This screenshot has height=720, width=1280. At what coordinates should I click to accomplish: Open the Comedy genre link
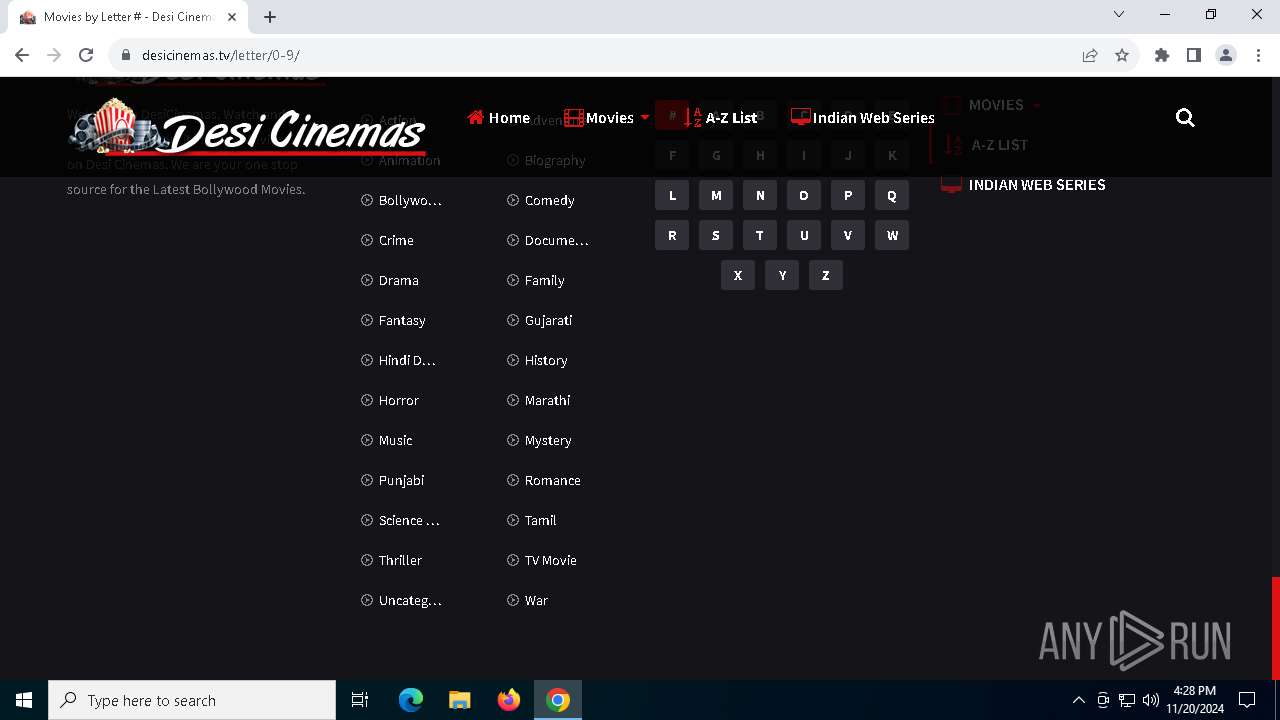pos(541,200)
